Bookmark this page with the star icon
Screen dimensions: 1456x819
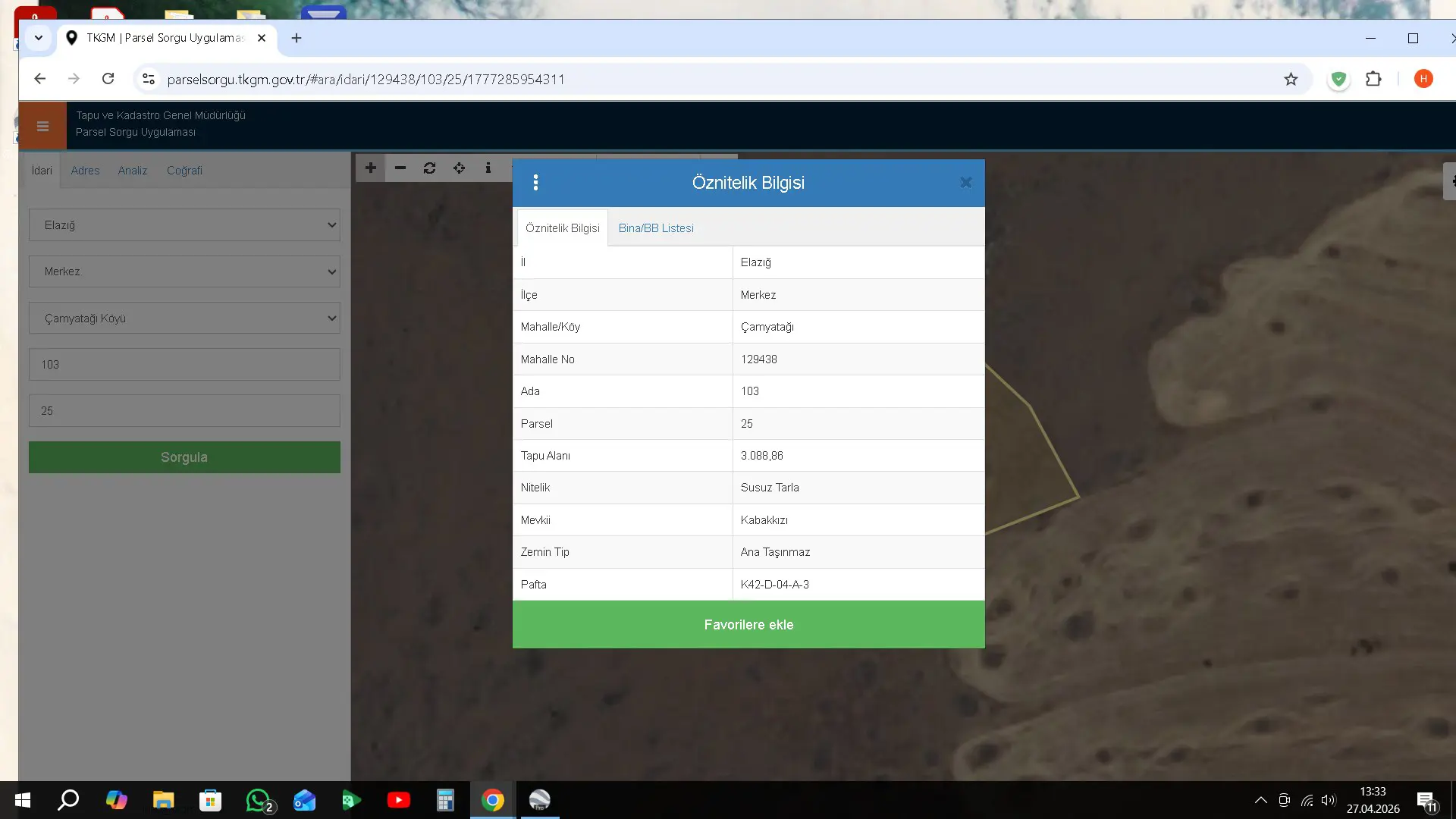point(1291,79)
